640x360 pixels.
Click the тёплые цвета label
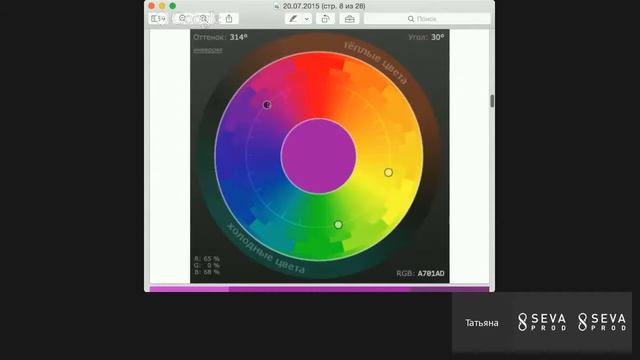[x=376, y=62]
